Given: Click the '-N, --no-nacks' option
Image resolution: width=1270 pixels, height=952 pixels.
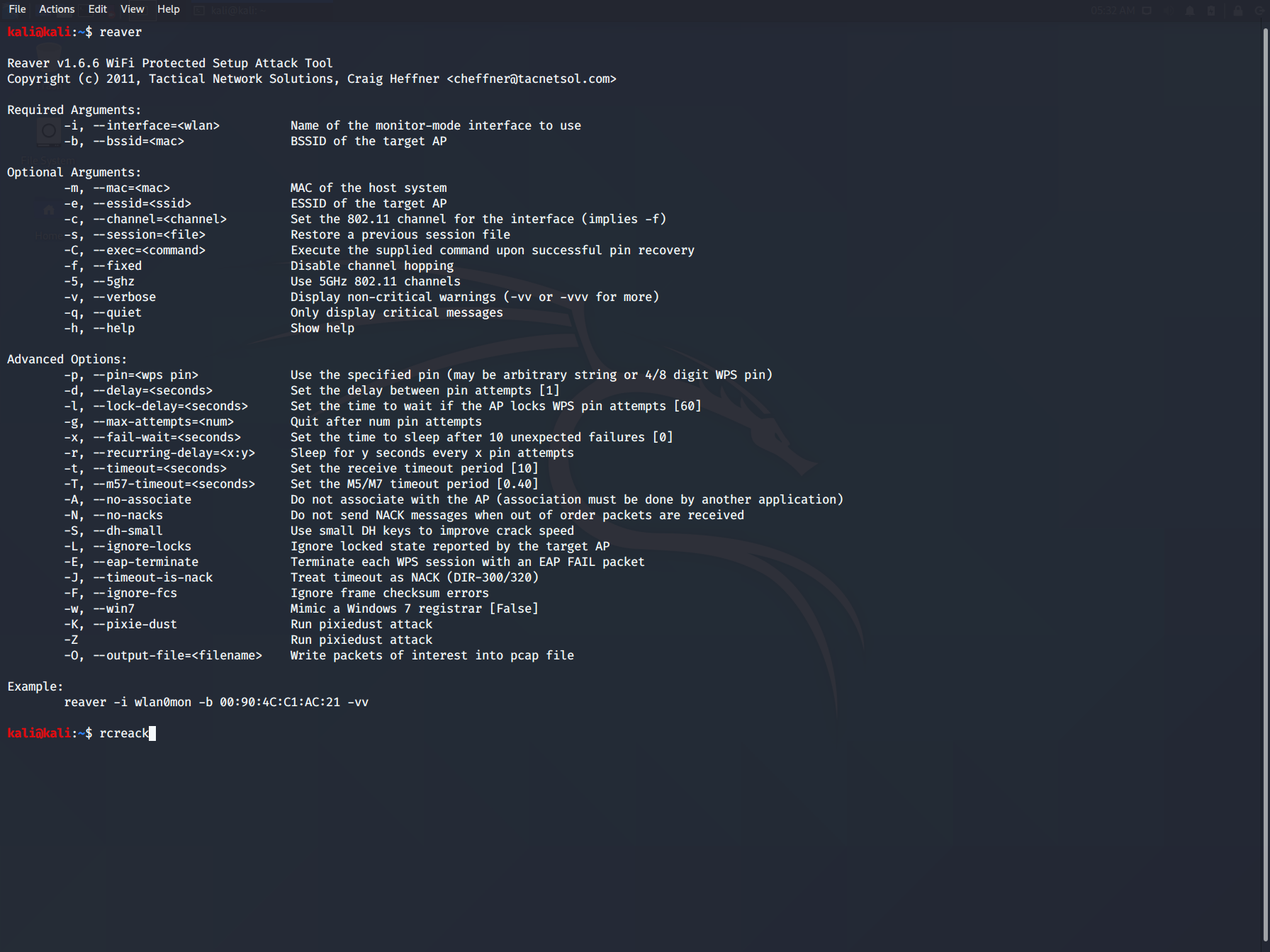Looking at the screenshot, I should (113, 515).
